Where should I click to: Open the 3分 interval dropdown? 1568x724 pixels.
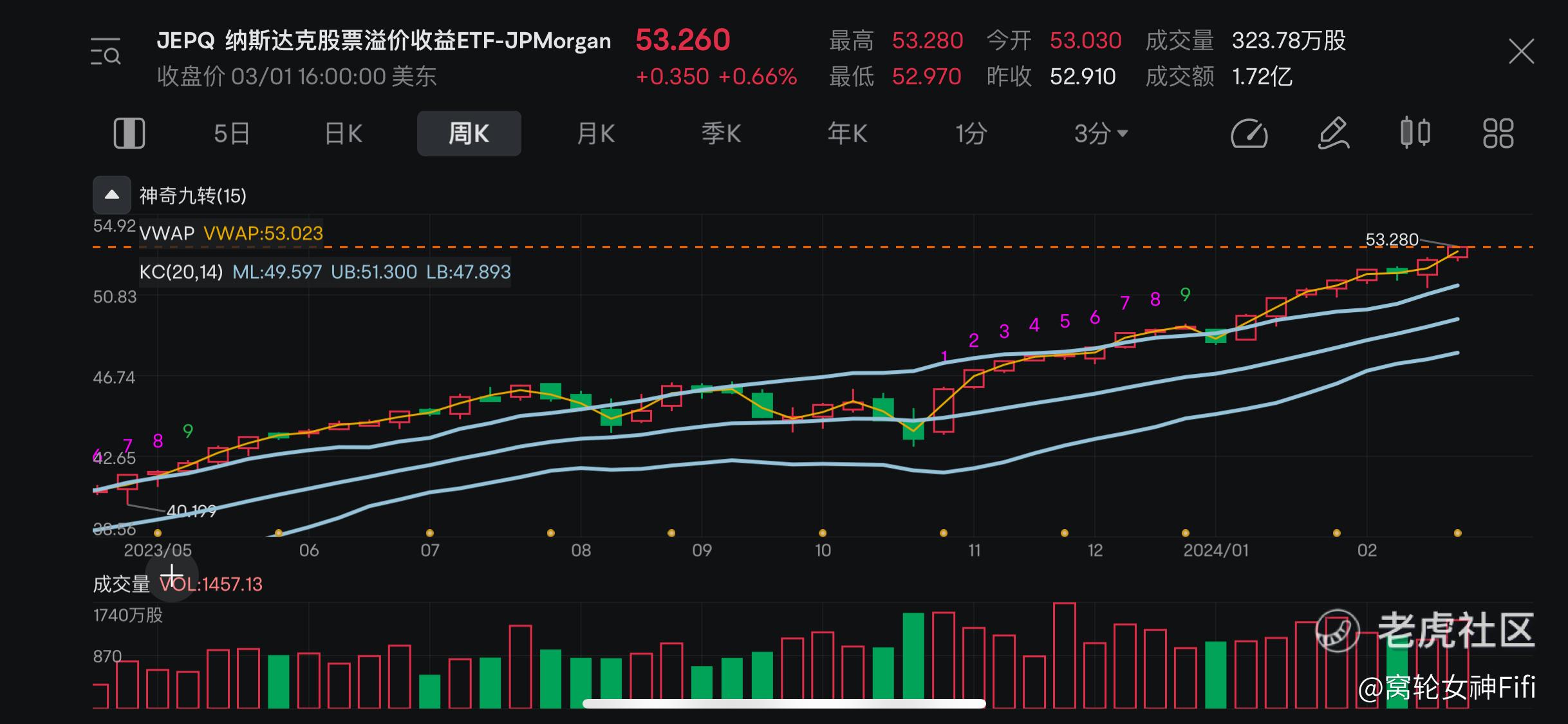point(1101,134)
